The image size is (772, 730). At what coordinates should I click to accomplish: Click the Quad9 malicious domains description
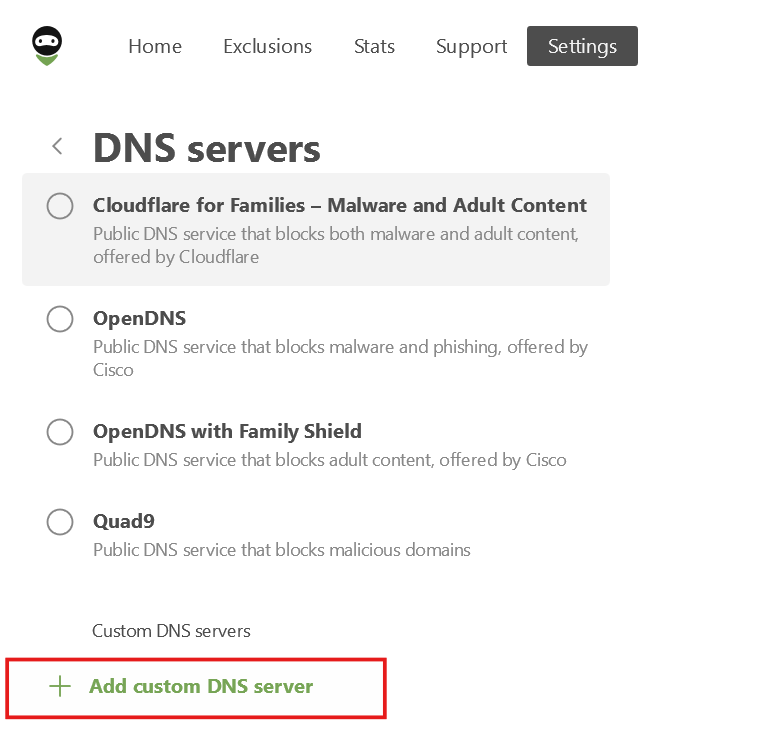281,550
